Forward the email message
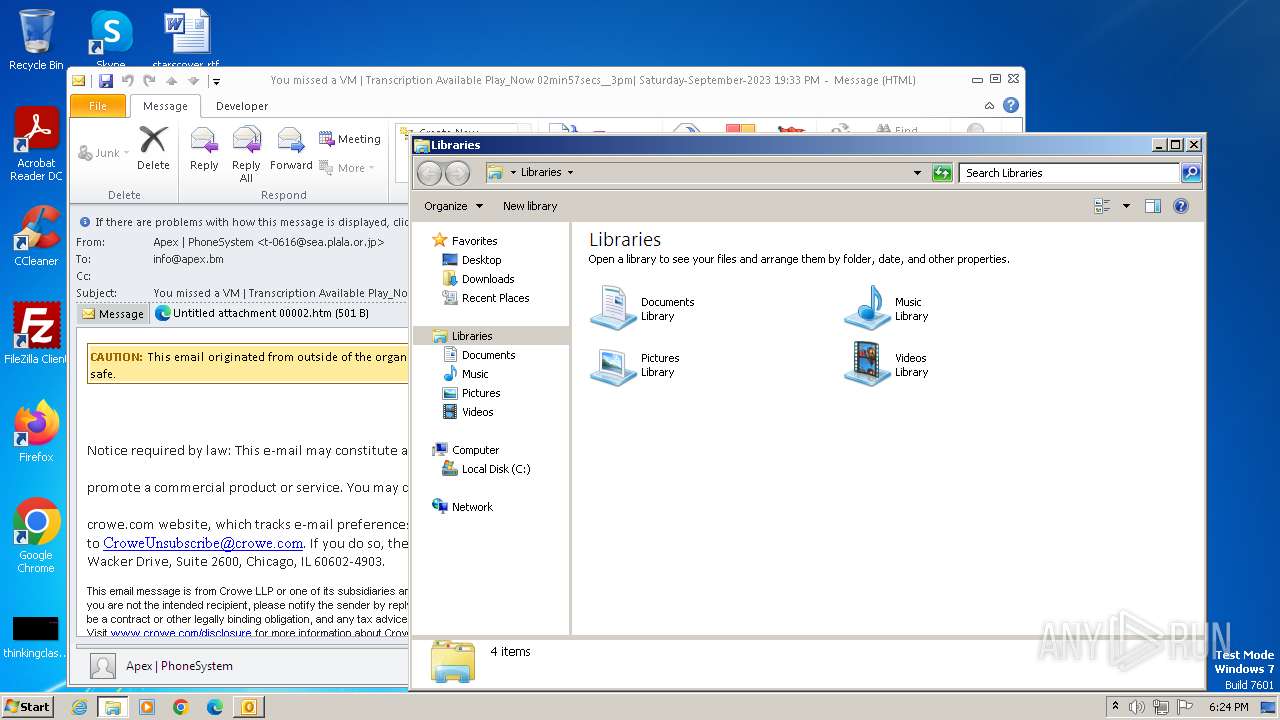Screen dimensions: 1280x720 [291, 148]
